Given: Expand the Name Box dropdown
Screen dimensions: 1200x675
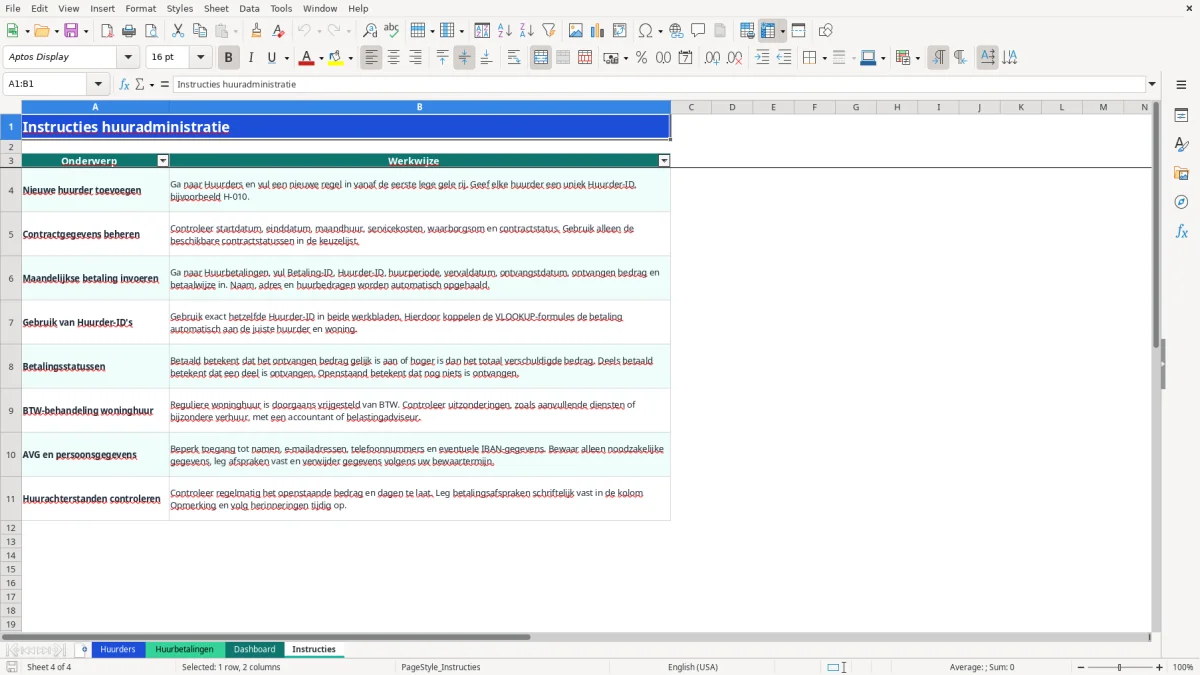Looking at the screenshot, I should click(x=98, y=84).
